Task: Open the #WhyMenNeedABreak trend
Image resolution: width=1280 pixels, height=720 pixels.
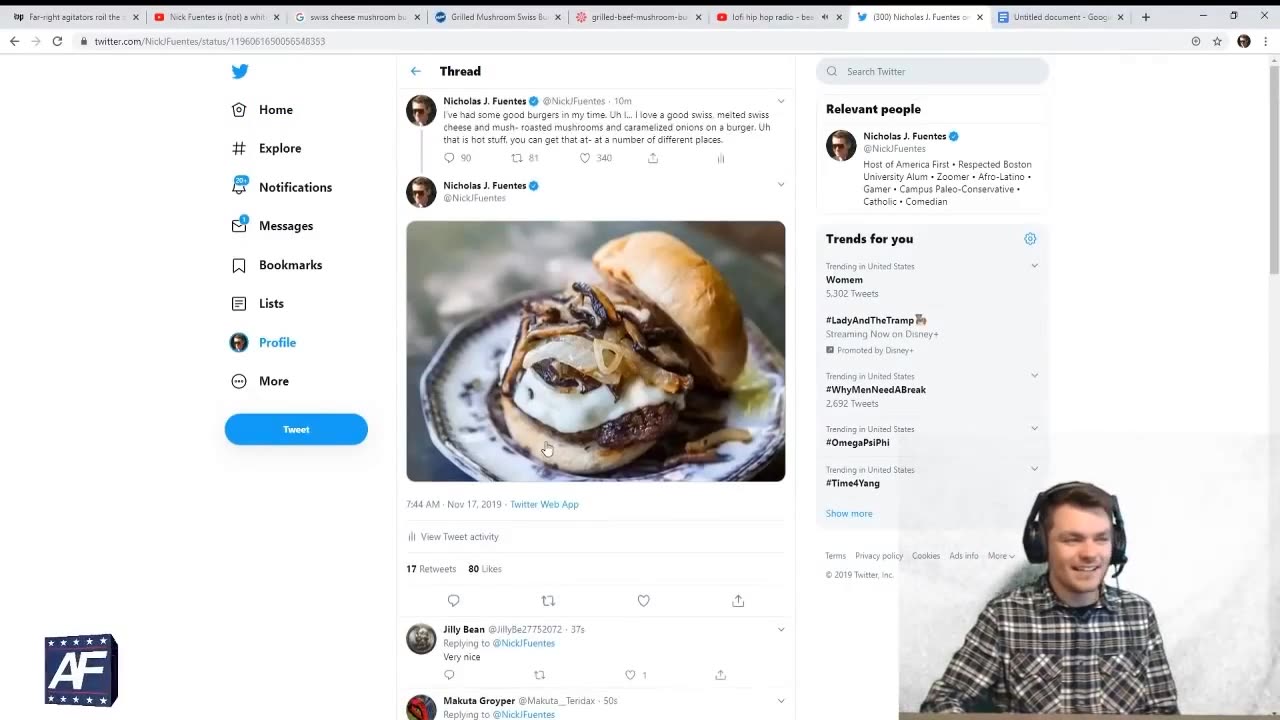Action: (876, 390)
